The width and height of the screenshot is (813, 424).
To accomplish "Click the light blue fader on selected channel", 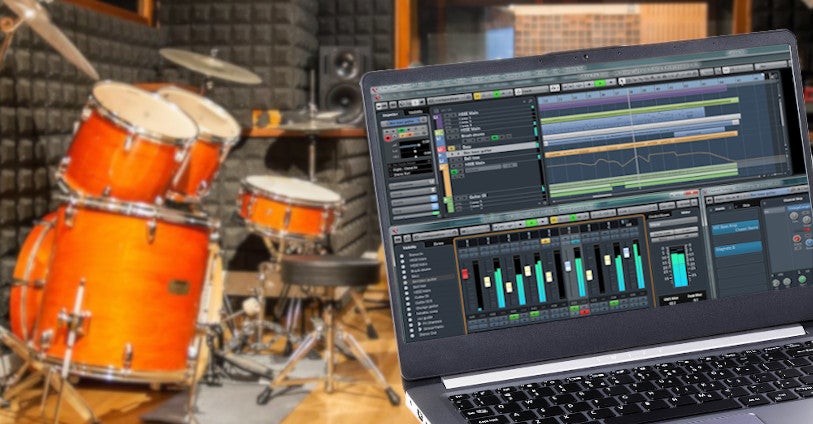I will point(568,266).
